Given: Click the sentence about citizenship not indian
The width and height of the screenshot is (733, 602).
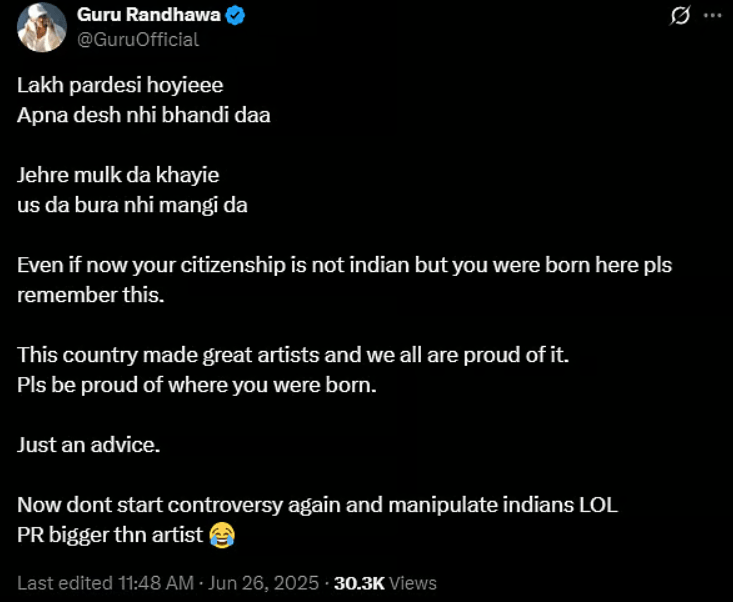Looking at the screenshot, I should [345, 280].
